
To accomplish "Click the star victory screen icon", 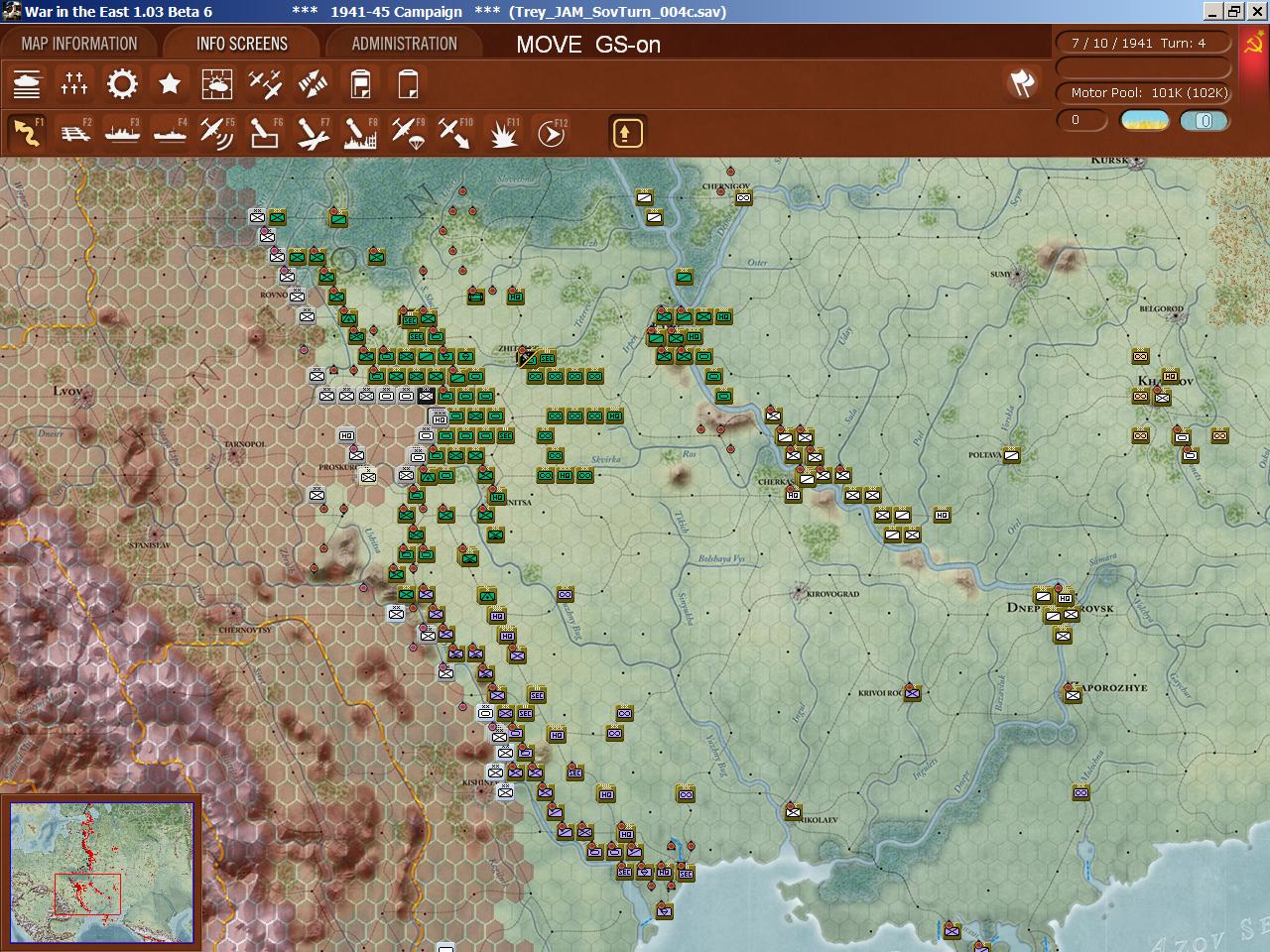I will tap(170, 84).
